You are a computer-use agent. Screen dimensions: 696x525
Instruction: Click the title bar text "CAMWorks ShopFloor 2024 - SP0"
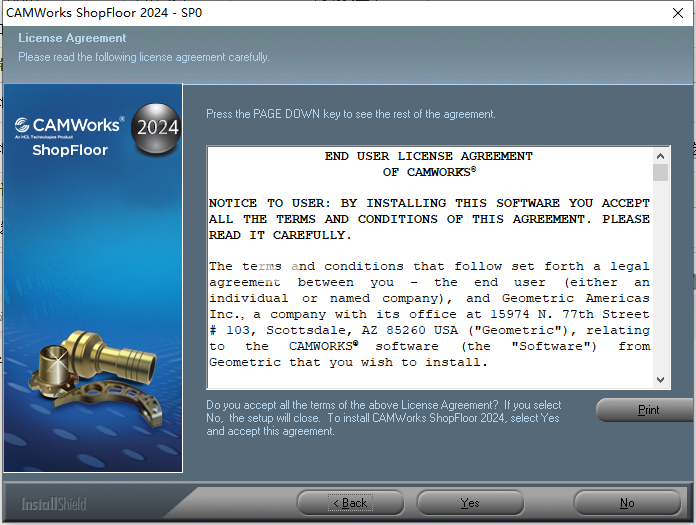[x=104, y=13]
